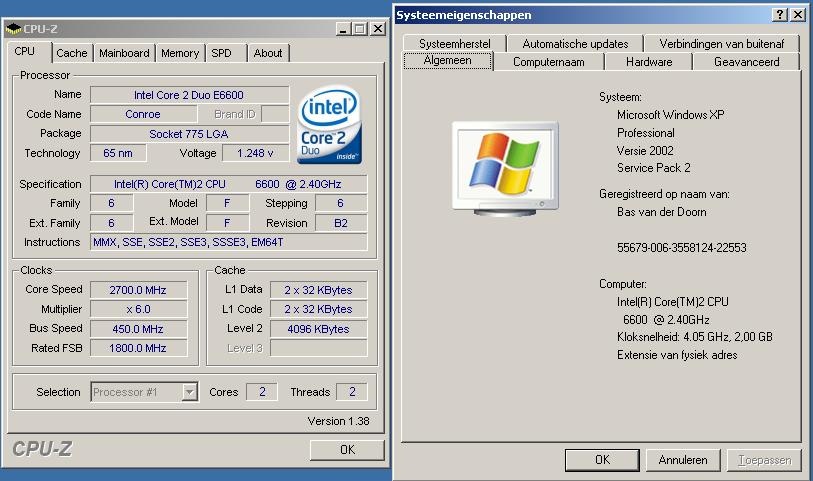
Task: Close the Systeemeigenschappen window
Action: (x=797, y=15)
